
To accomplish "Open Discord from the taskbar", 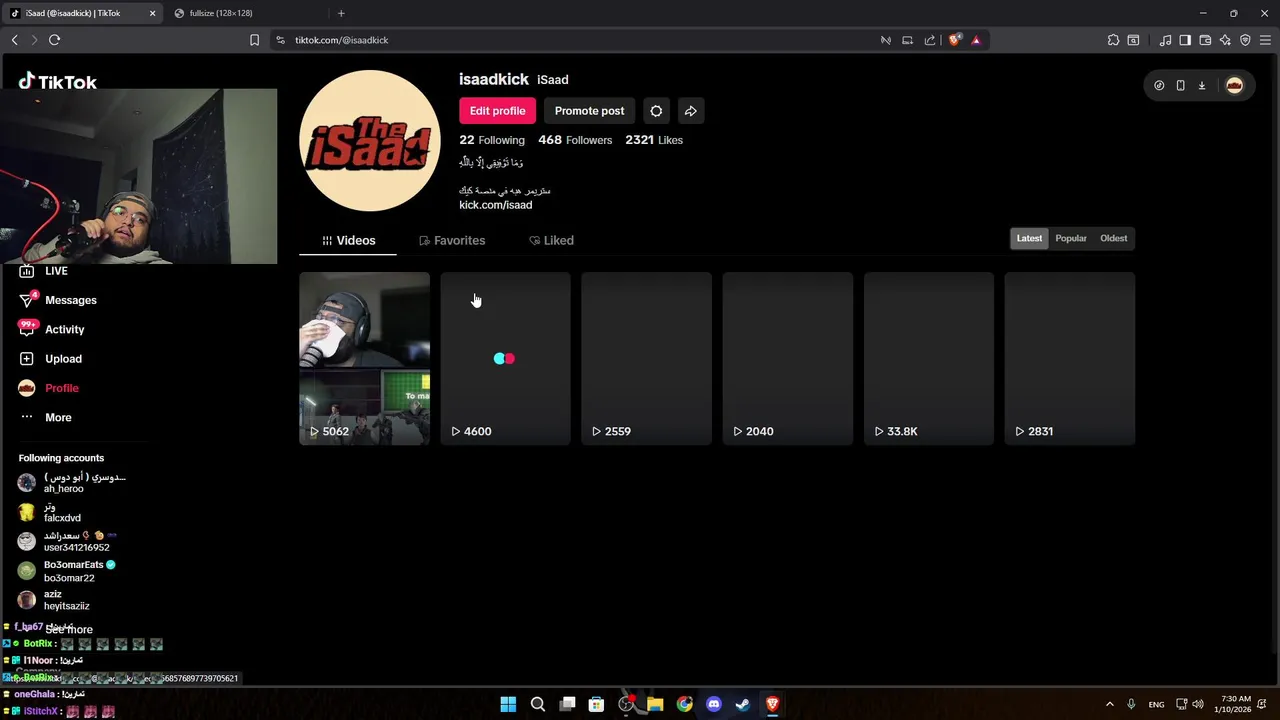I will pyautogui.click(x=714, y=704).
